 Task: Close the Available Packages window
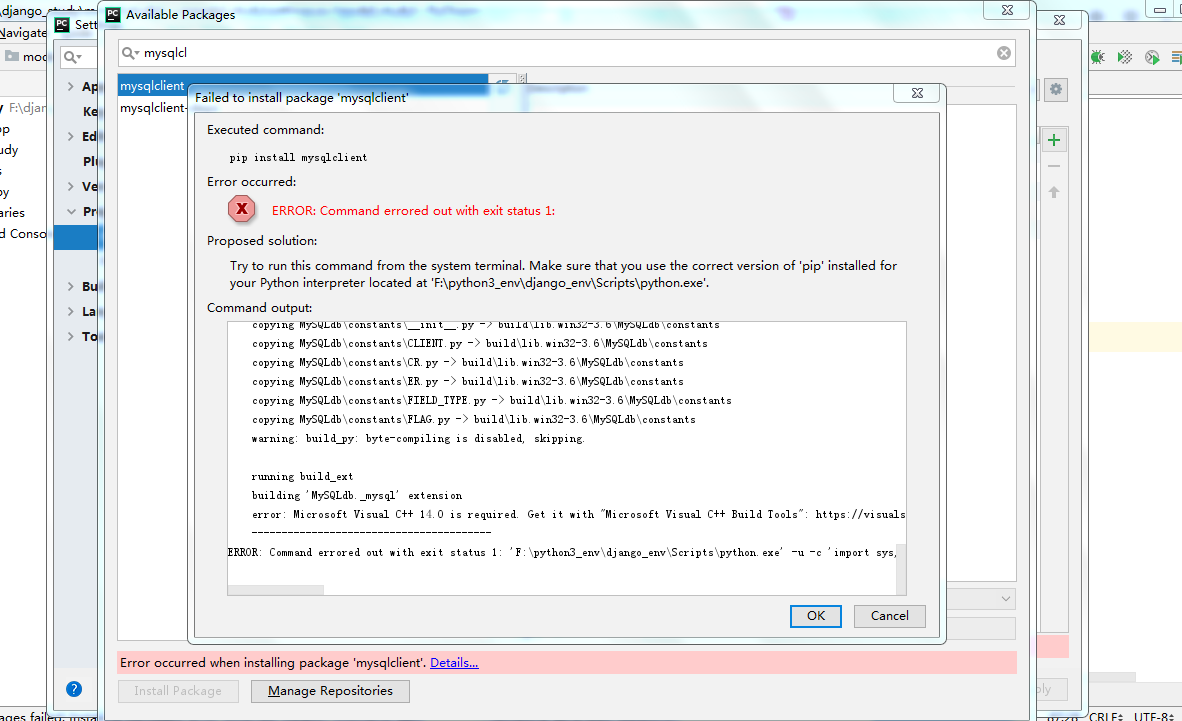(x=1007, y=10)
